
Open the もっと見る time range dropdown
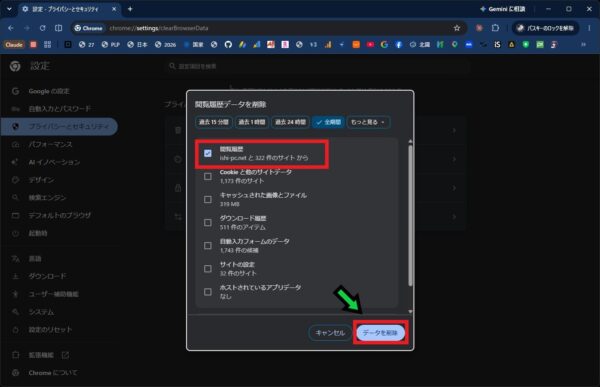tap(368, 122)
